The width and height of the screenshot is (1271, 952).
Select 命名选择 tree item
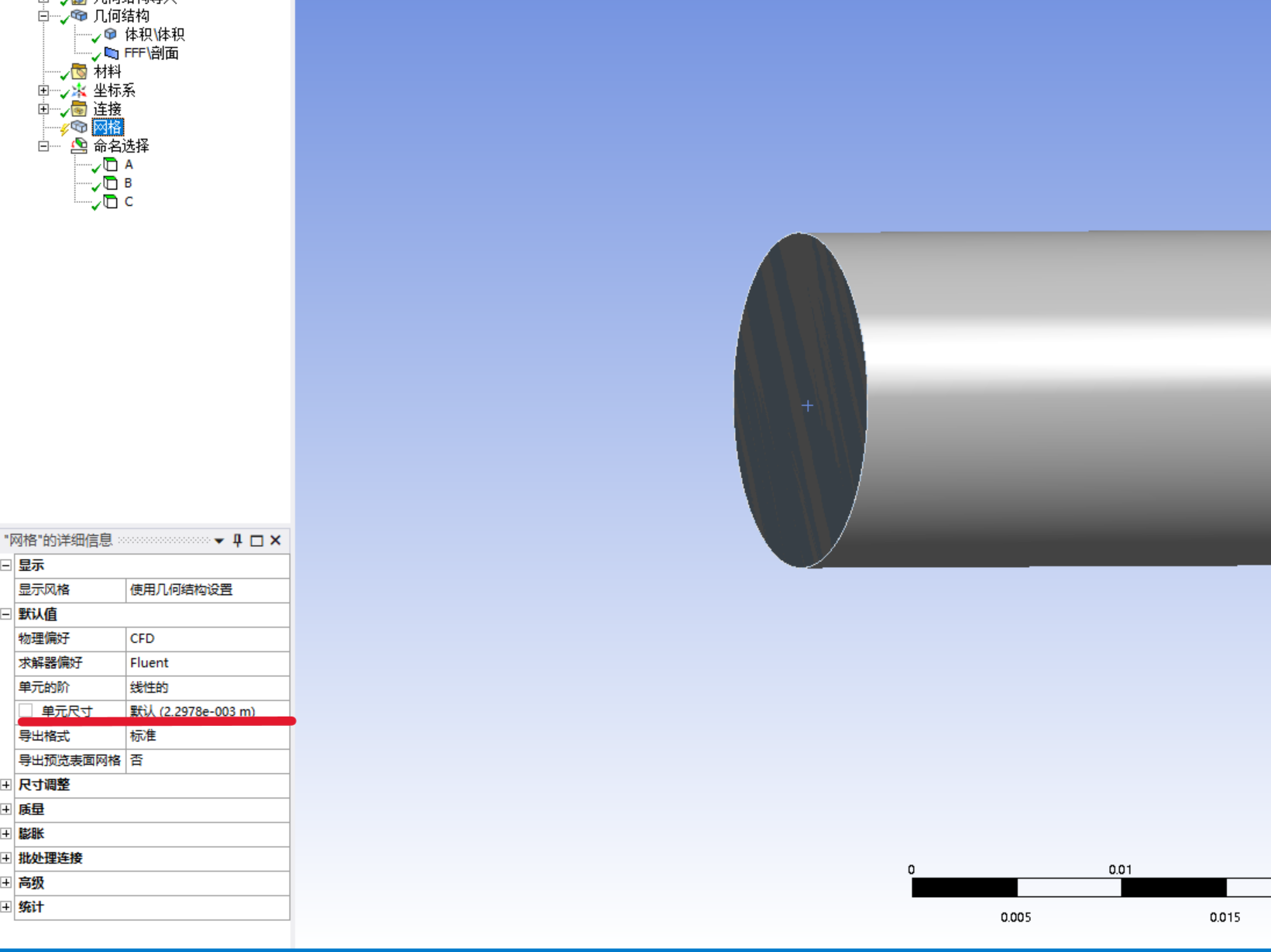[x=121, y=146]
